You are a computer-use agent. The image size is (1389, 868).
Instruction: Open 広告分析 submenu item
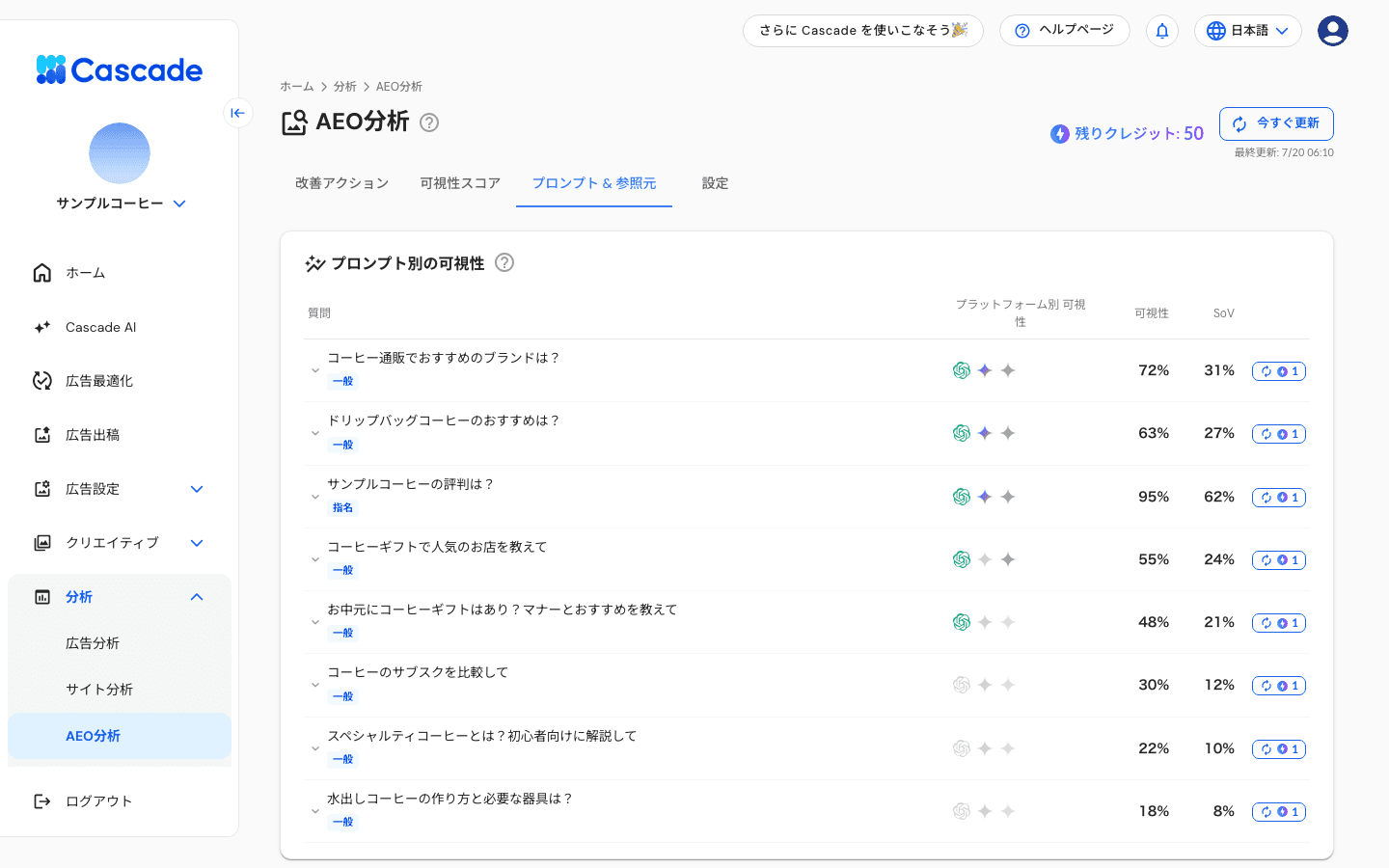tap(120, 643)
